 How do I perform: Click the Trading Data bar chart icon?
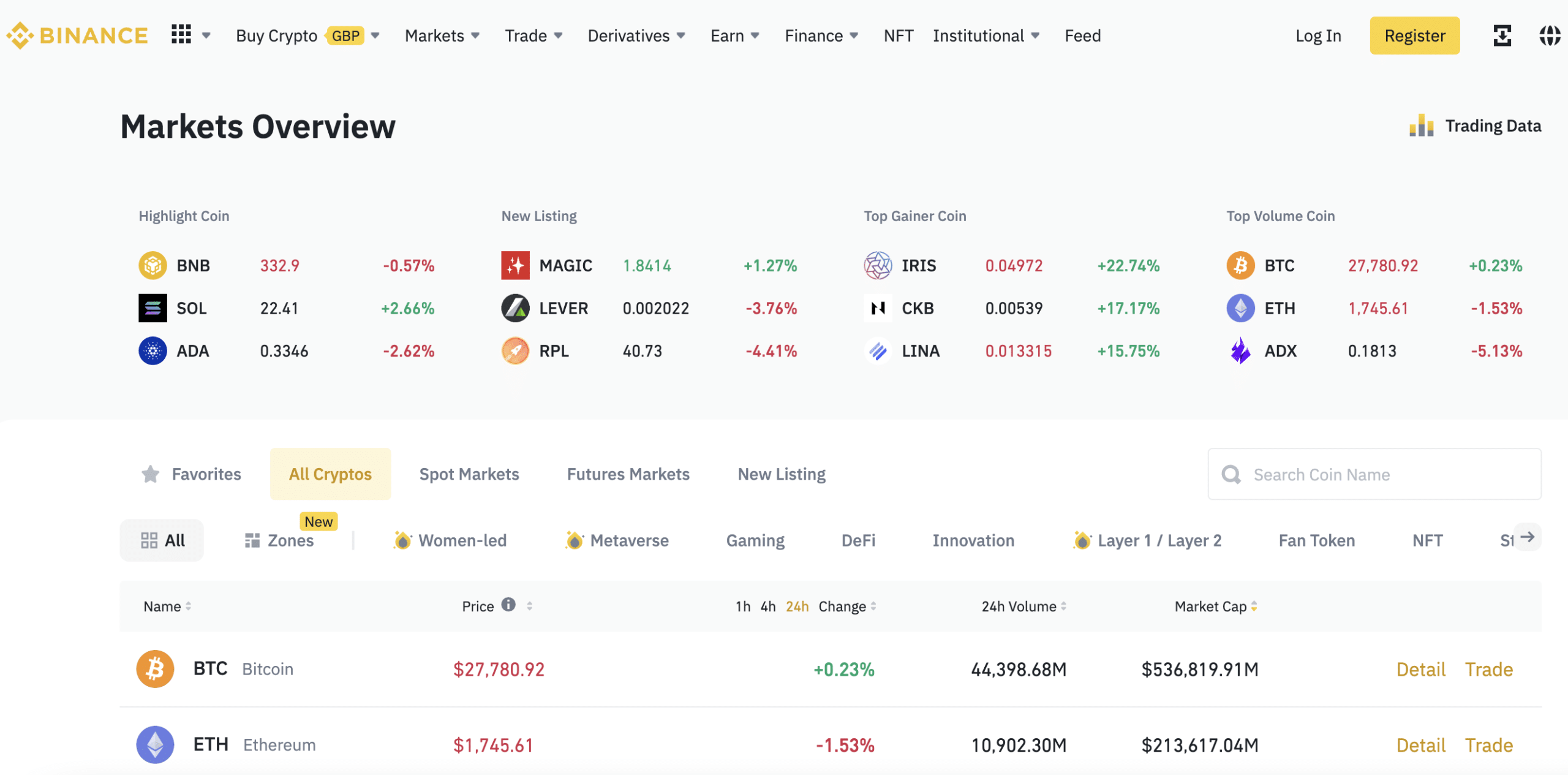[1421, 126]
